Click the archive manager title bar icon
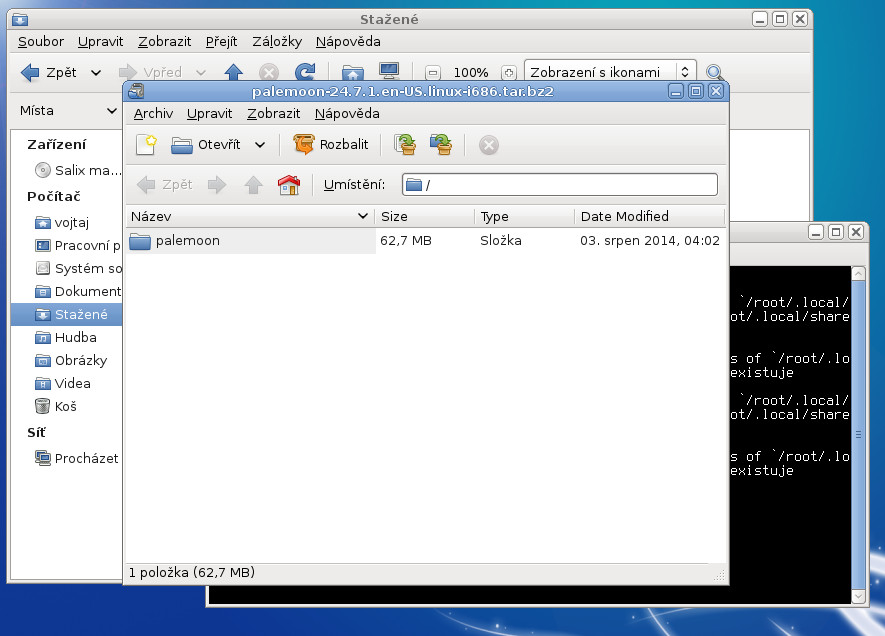Image resolution: width=885 pixels, height=636 pixels. pyautogui.click(x=136, y=91)
